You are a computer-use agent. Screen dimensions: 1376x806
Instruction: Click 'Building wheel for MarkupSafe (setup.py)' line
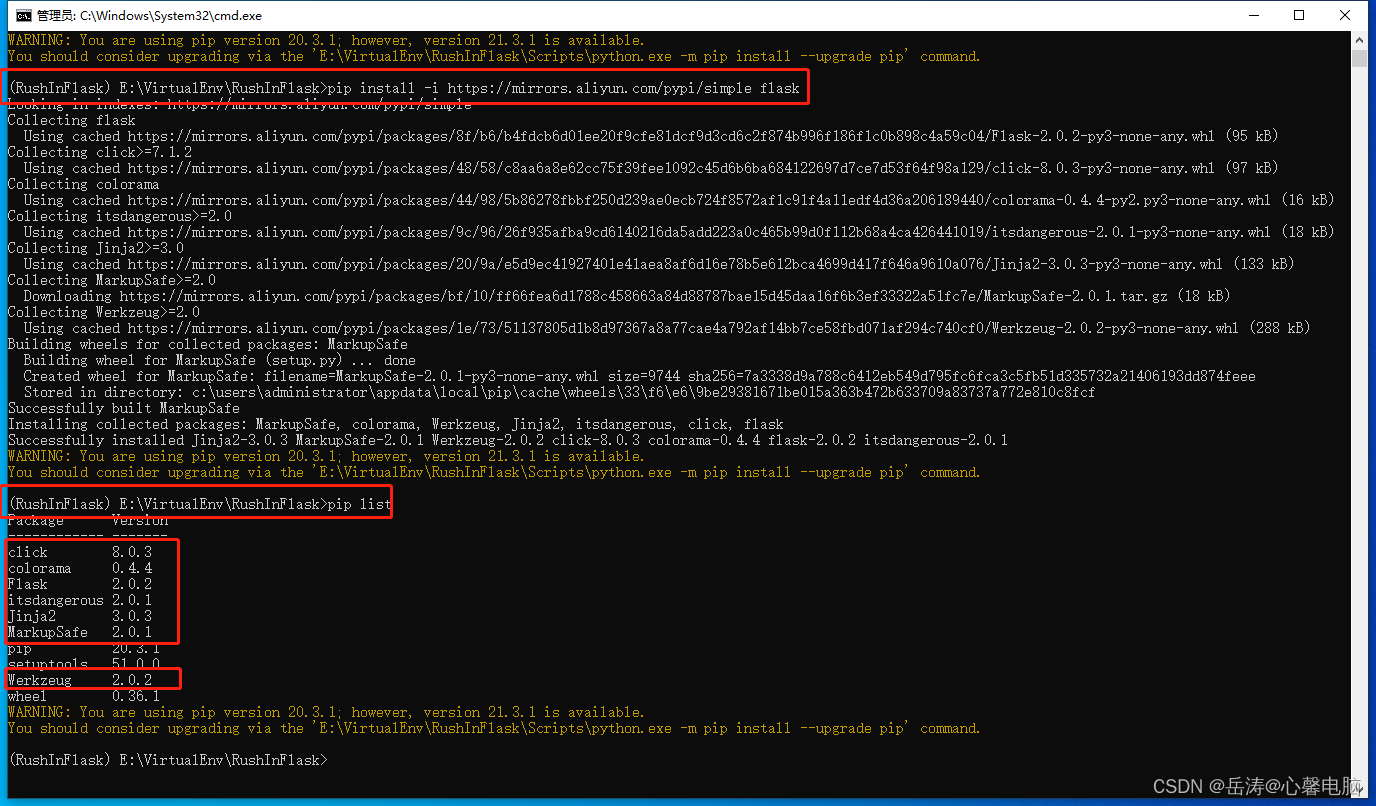pos(220,360)
